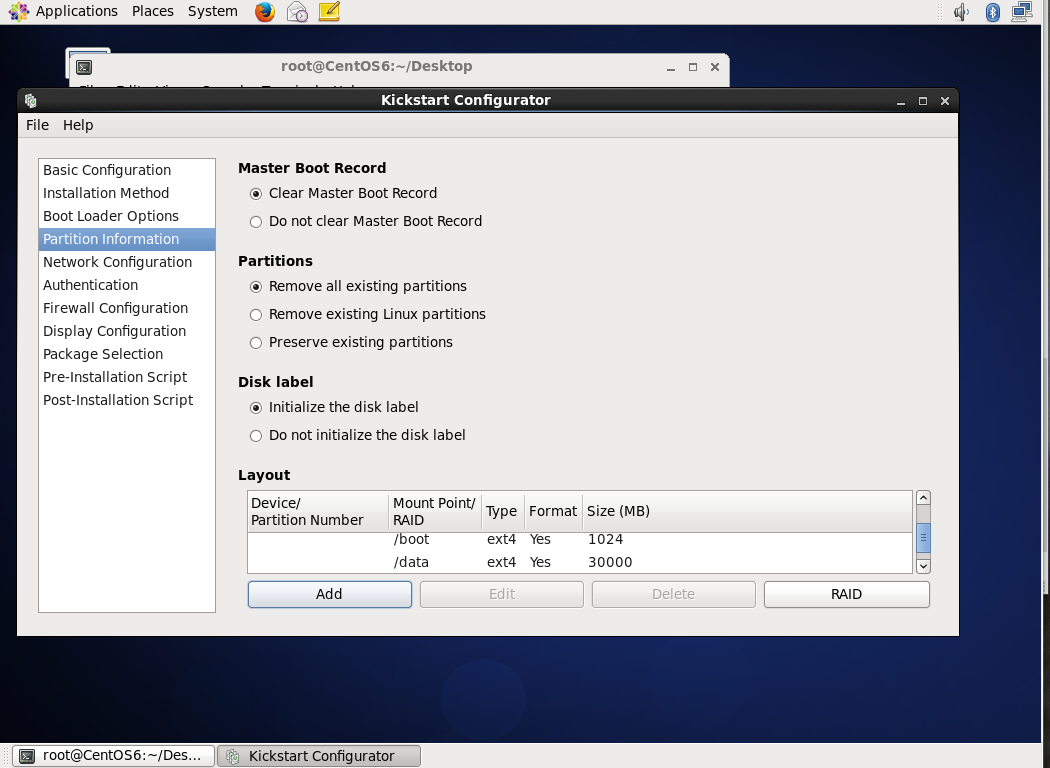Go to Boot Loader Options section
This screenshot has height=768, width=1050.
click(x=127, y=216)
